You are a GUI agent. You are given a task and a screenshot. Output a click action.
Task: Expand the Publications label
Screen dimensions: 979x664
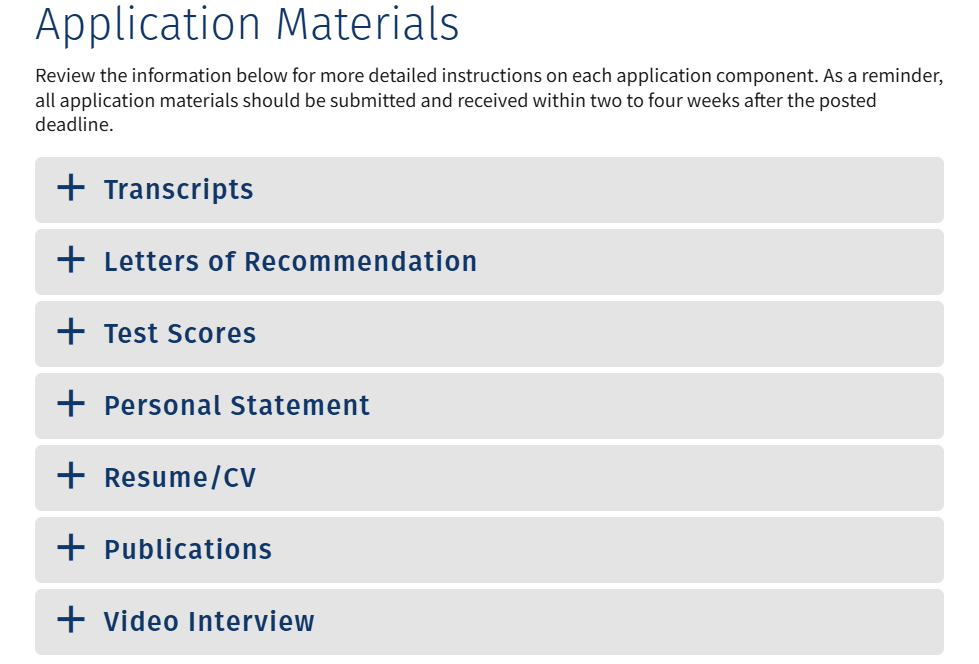coord(188,550)
